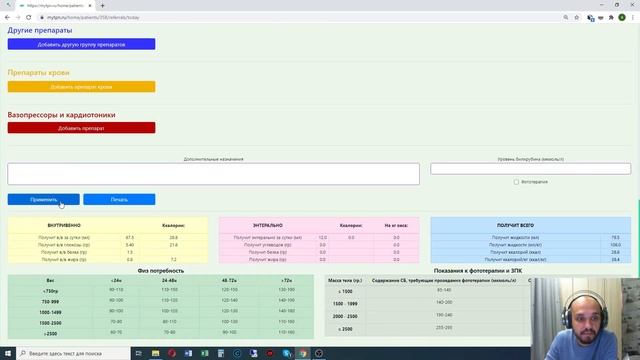Click the 1500-2500 weight row label

(x=50, y=323)
